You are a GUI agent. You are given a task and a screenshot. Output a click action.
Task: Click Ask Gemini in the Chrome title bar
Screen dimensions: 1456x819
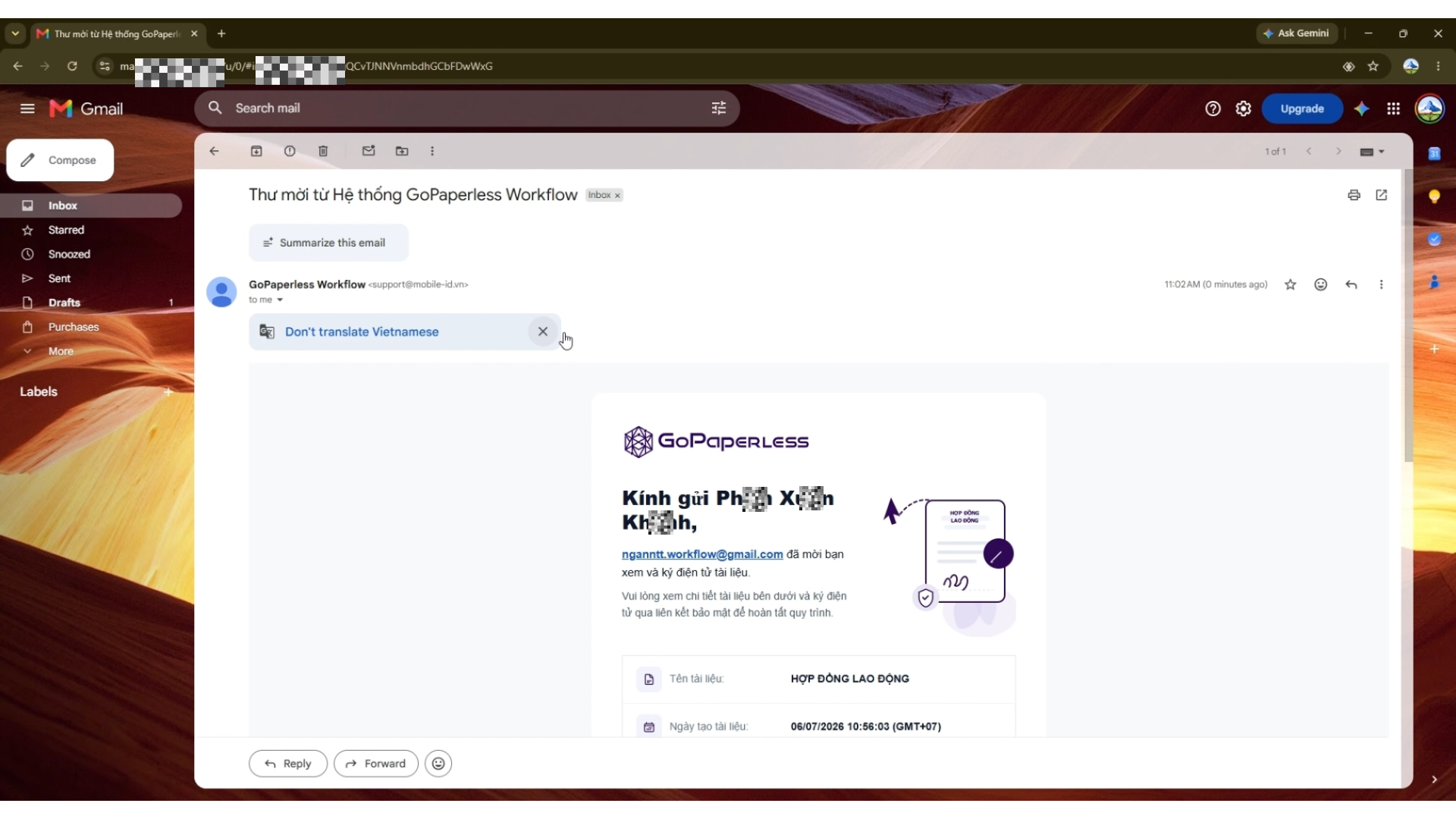(x=1296, y=33)
